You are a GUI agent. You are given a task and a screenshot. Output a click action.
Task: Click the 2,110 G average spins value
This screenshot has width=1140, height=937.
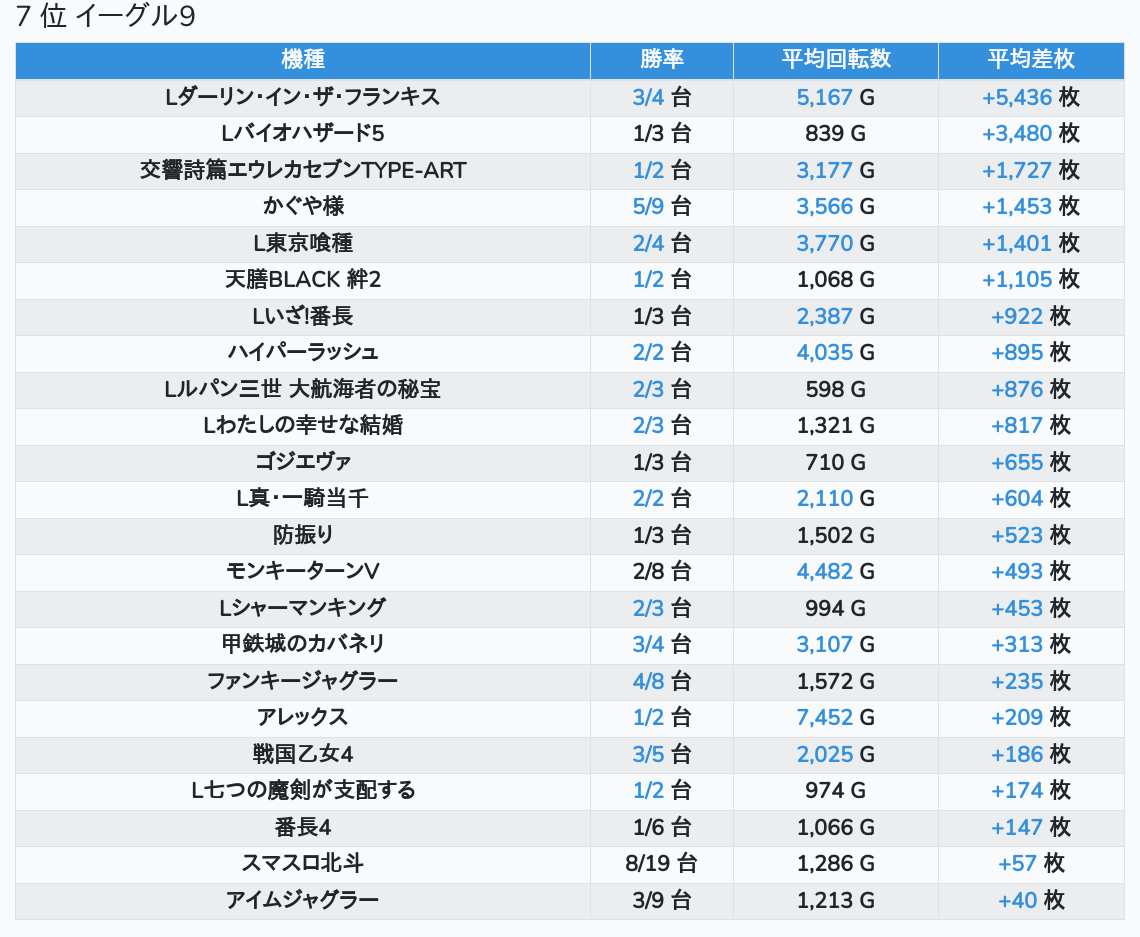[x=835, y=499]
